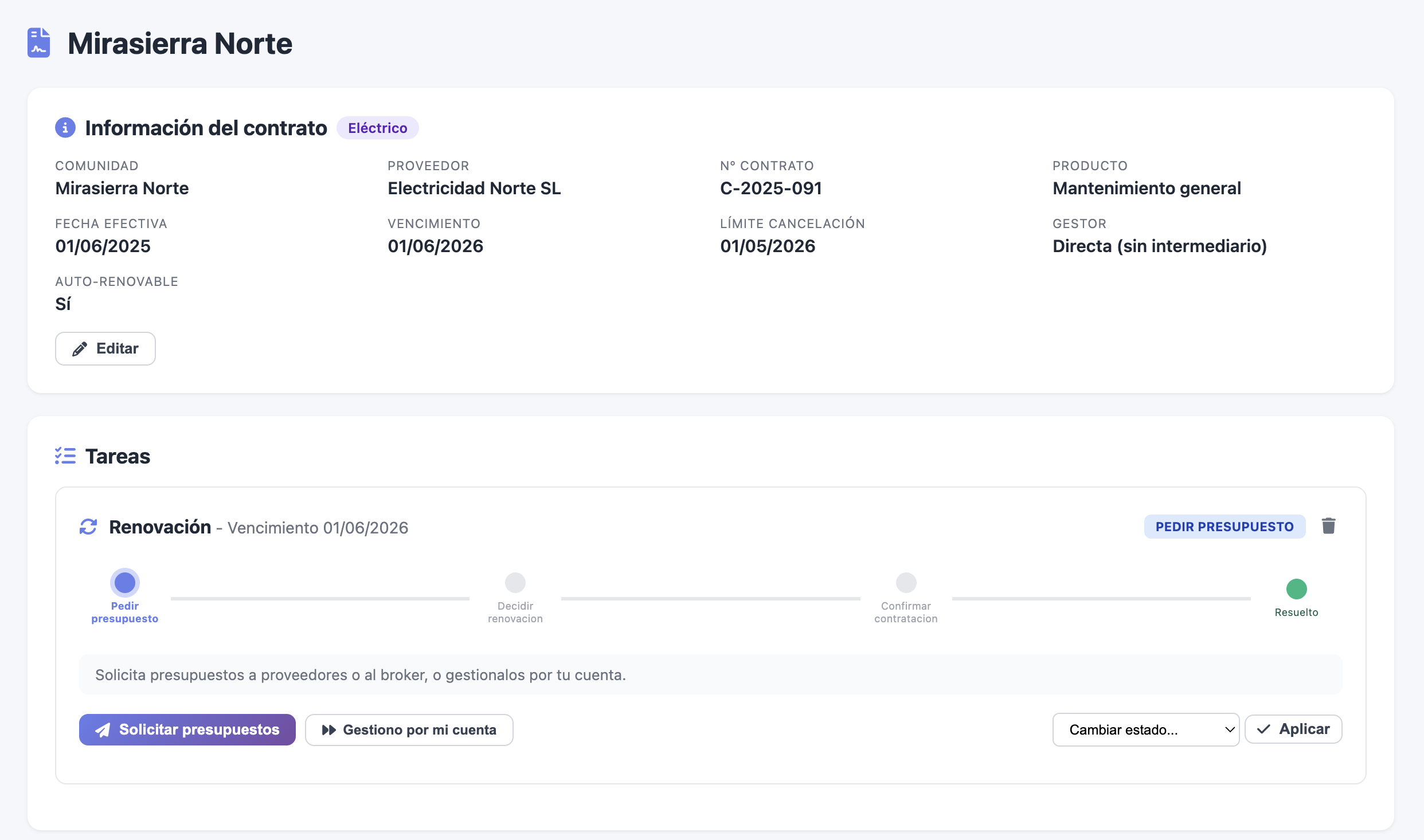
Task: Click the PROVEEDOR field label
Action: tap(428, 166)
